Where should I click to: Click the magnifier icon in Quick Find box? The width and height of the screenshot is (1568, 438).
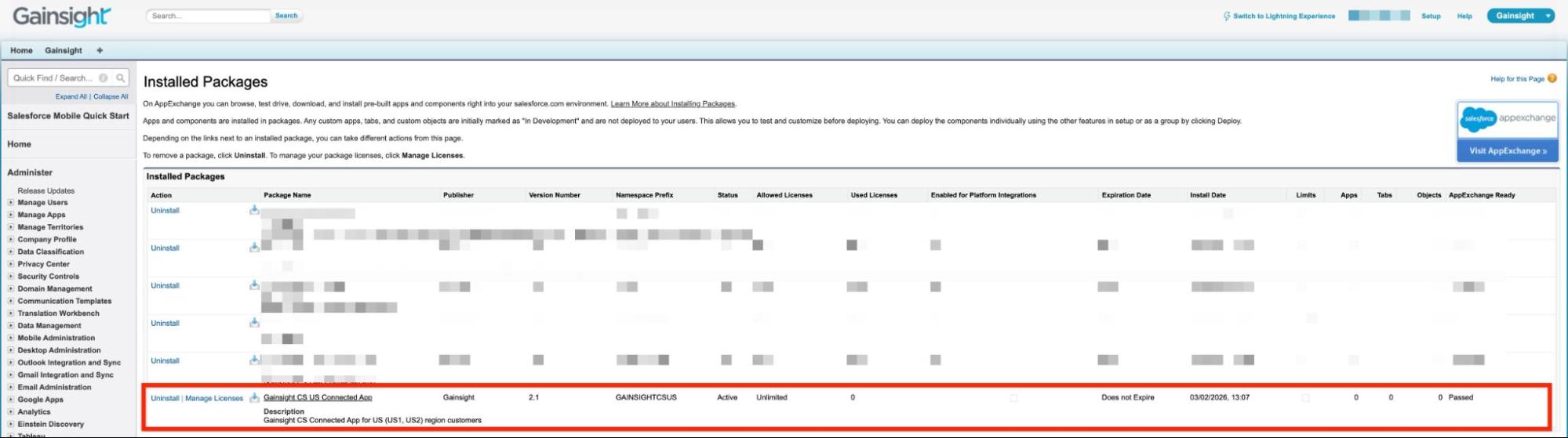[120, 78]
